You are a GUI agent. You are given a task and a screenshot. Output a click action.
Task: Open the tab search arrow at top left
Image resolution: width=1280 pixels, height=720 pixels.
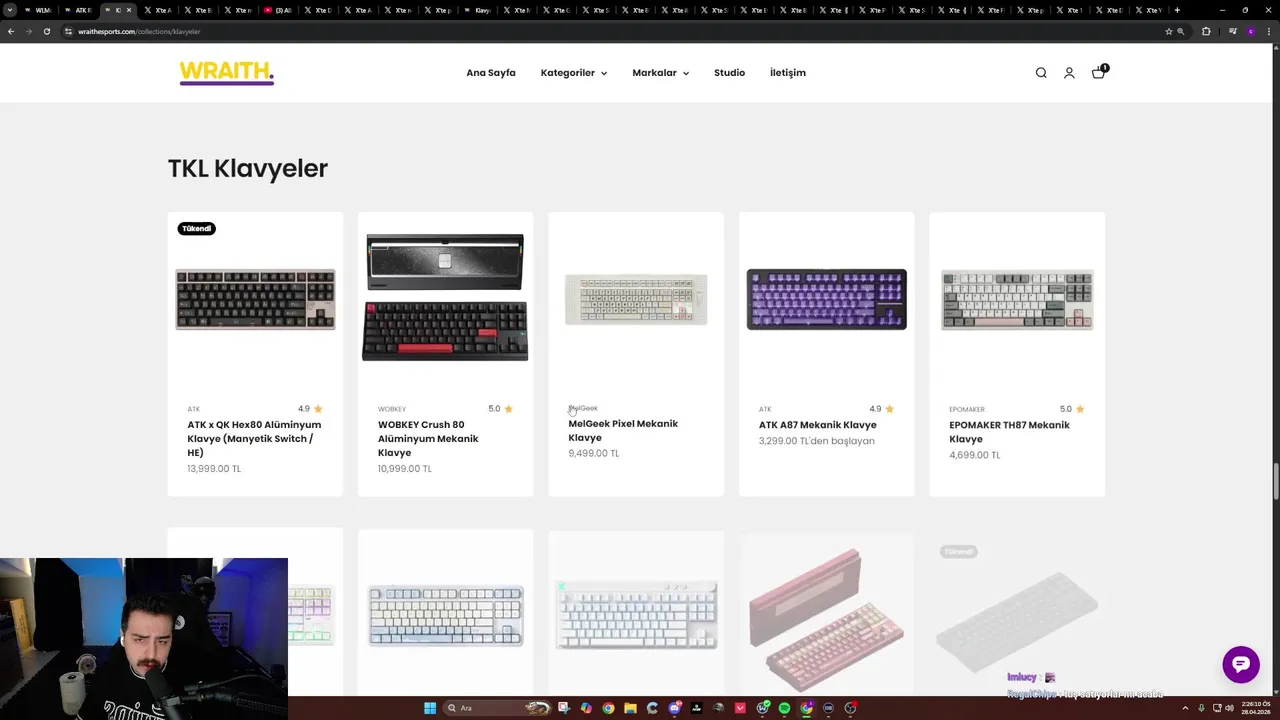10,10
